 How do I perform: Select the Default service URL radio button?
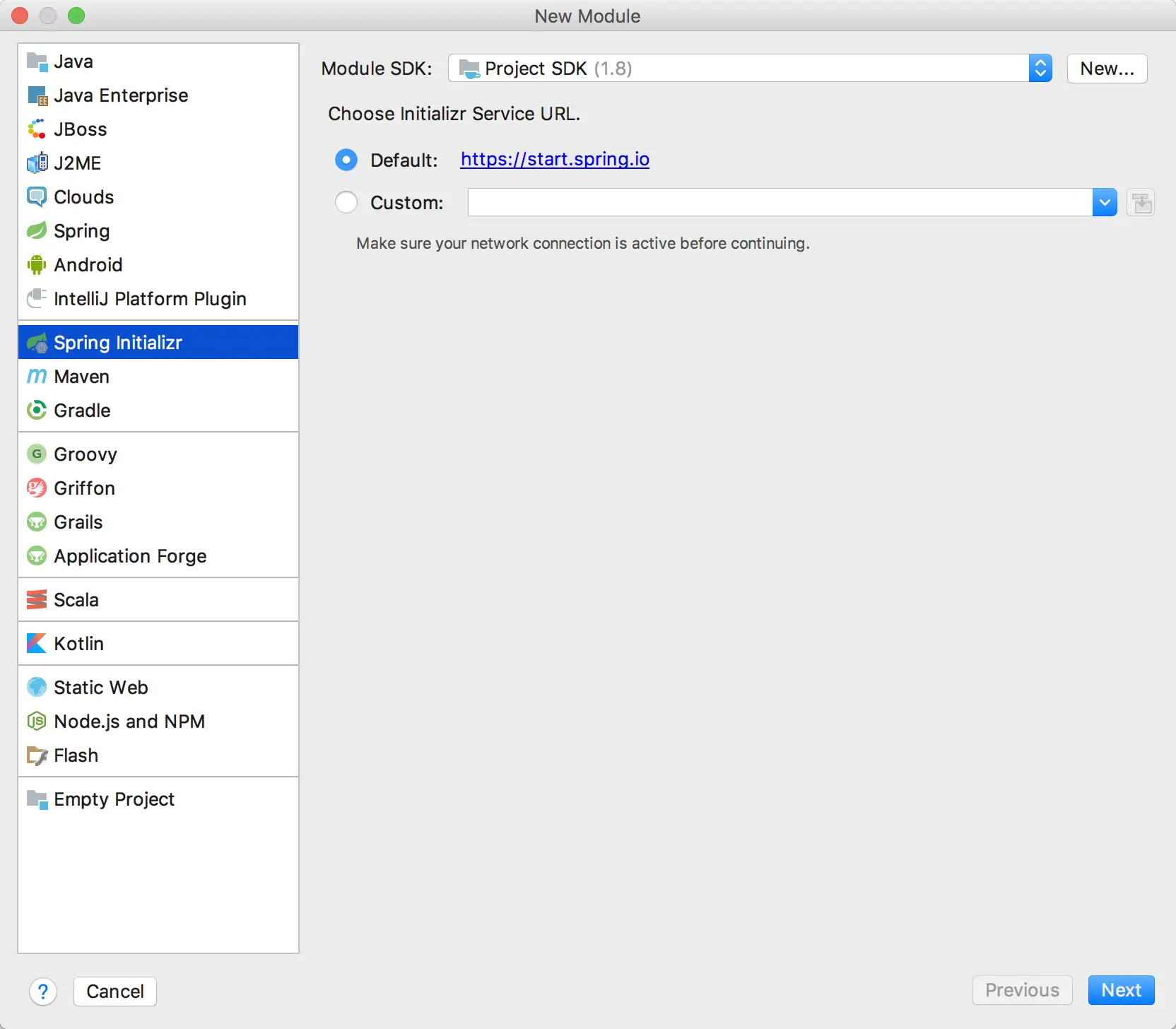pyautogui.click(x=346, y=160)
